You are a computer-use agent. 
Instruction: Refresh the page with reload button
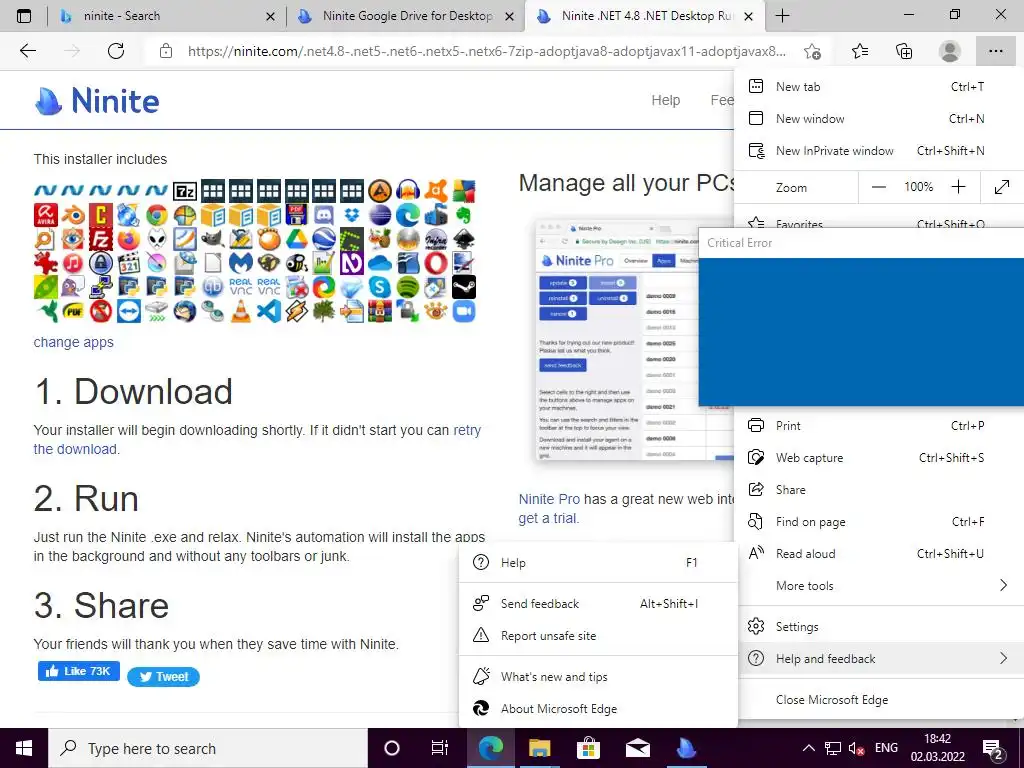coord(116,51)
